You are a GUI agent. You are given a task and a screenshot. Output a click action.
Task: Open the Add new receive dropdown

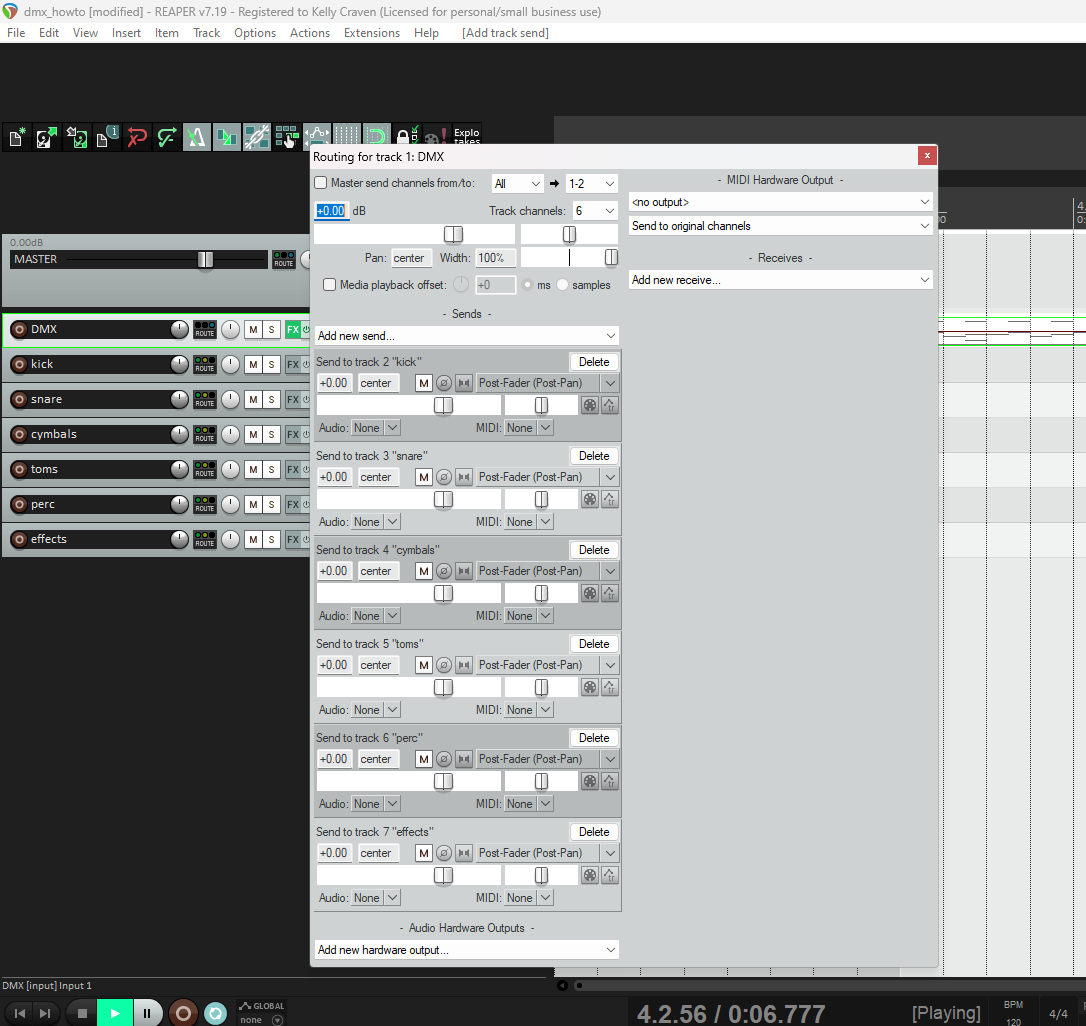click(x=781, y=280)
